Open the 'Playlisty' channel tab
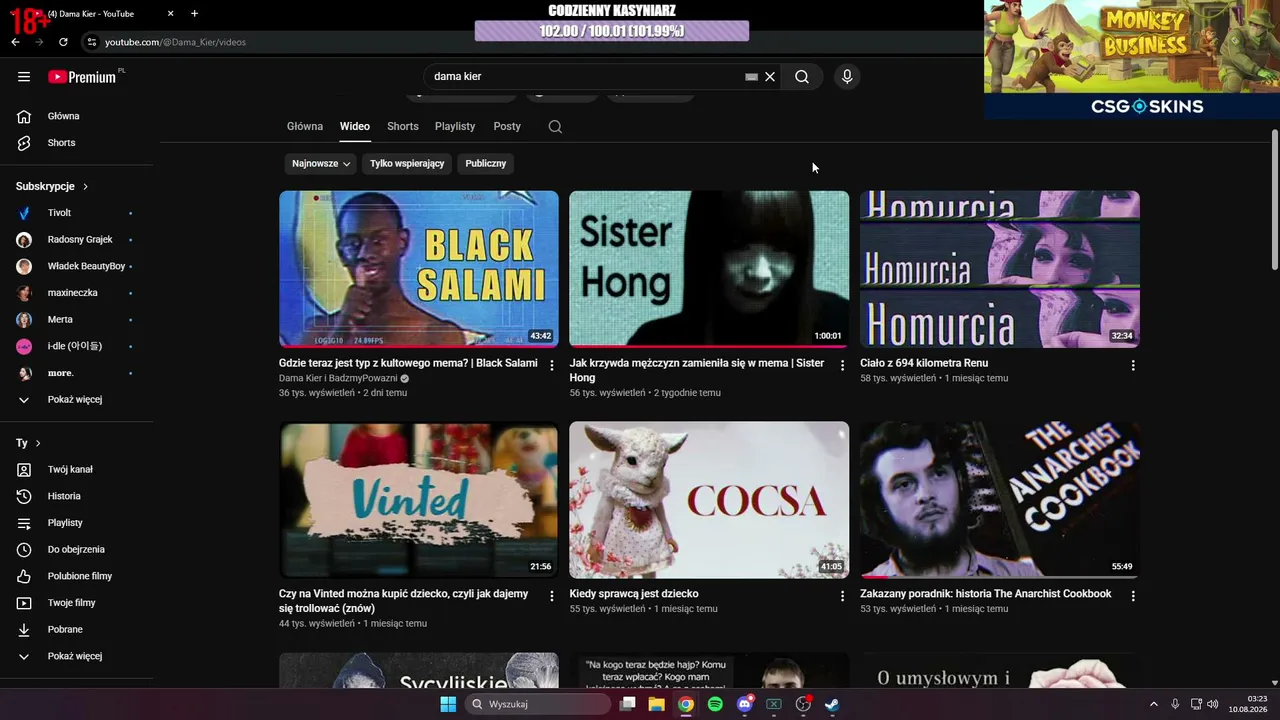This screenshot has width=1280, height=720. (455, 127)
